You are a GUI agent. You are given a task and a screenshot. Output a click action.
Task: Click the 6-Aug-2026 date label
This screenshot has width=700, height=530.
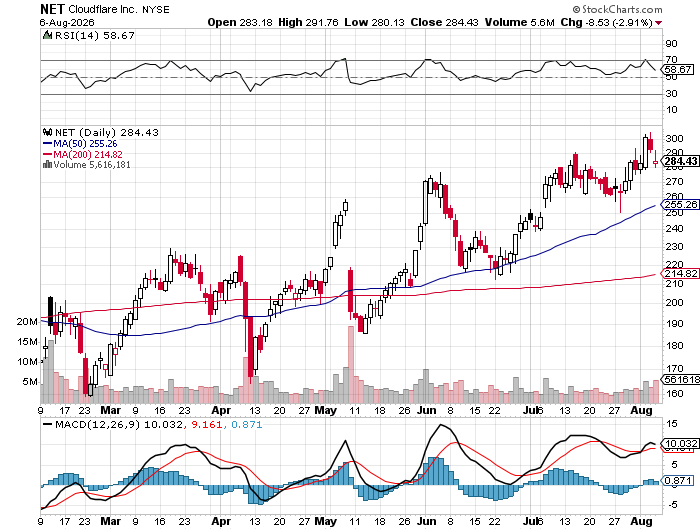[x=67, y=22]
